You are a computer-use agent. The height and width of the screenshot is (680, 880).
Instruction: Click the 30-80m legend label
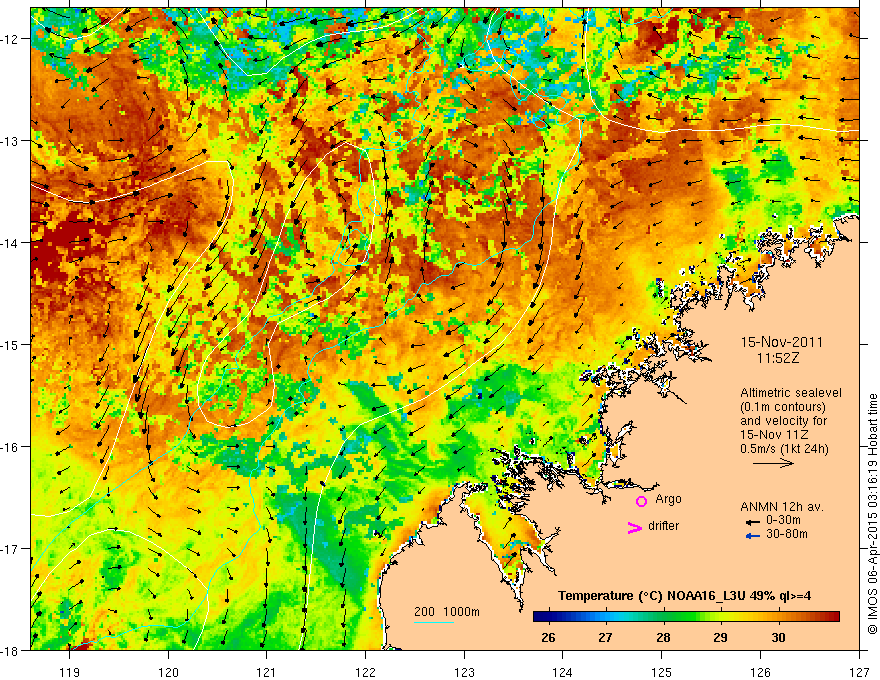click(x=787, y=534)
